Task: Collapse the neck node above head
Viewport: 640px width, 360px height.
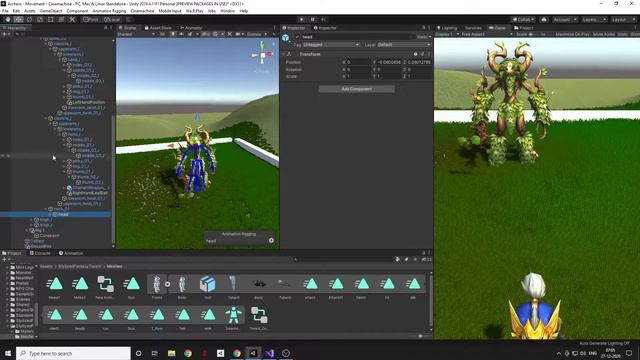Action: (46, 209)
